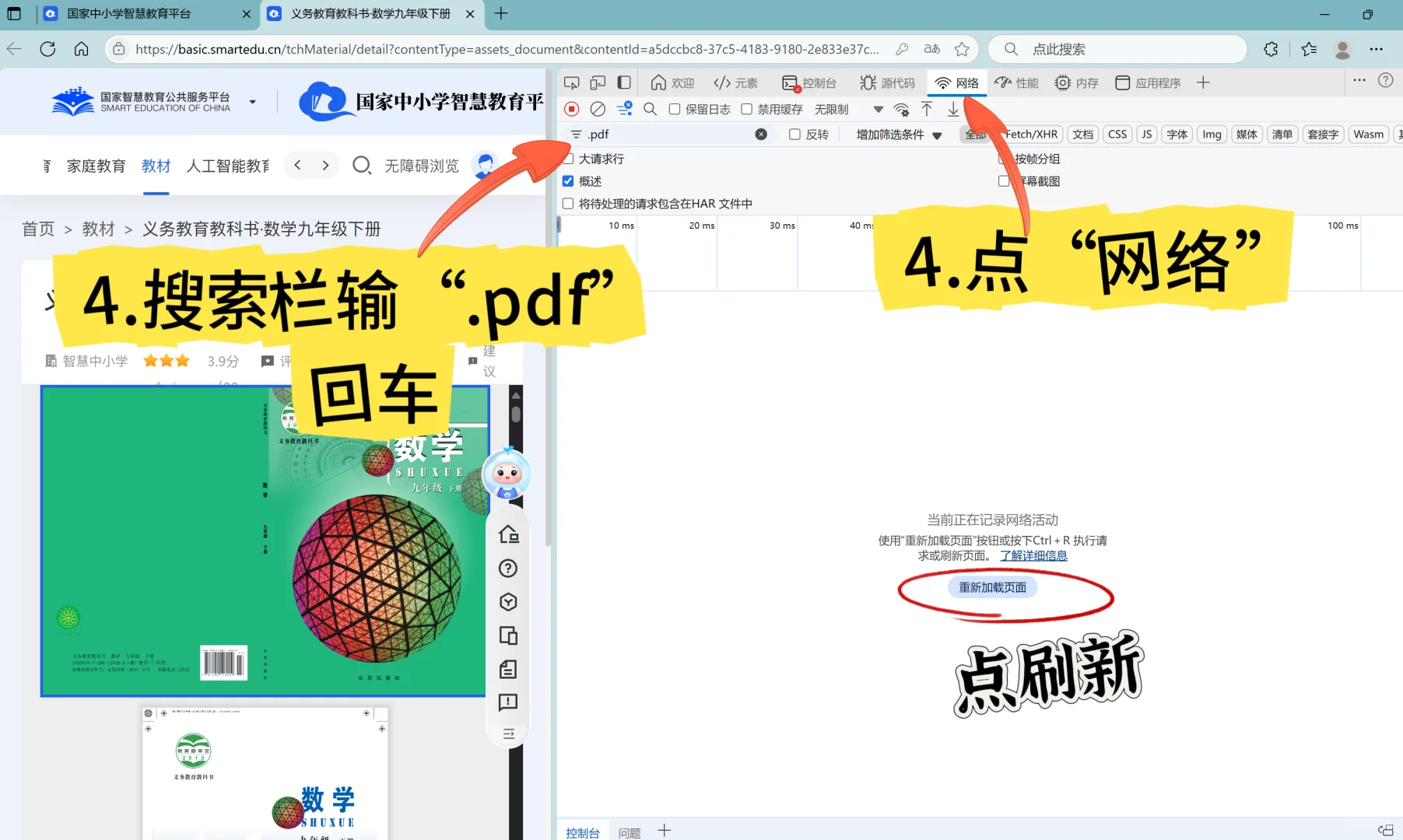The image size is (1403, 840).
Task: Click the 重新加载页面 button
Action: tap(992, 587)
